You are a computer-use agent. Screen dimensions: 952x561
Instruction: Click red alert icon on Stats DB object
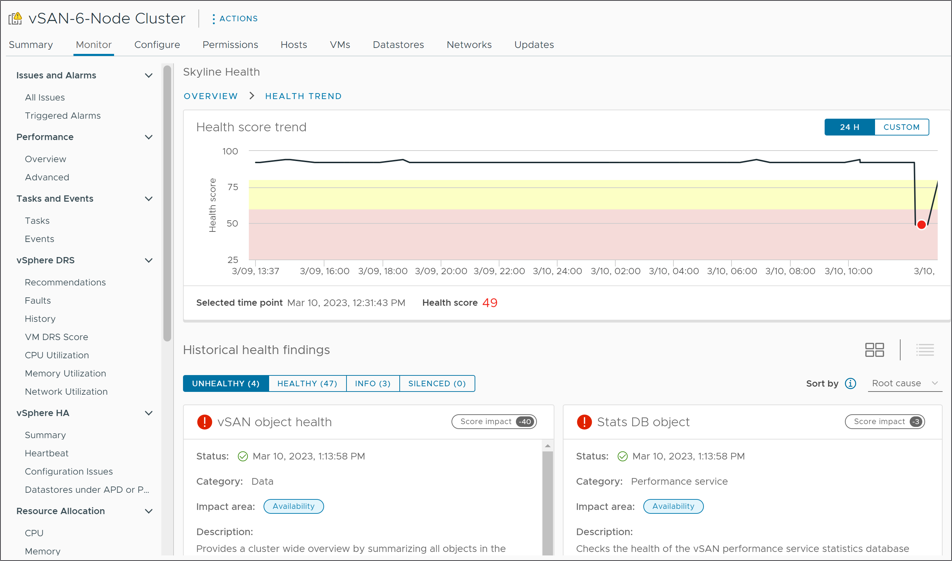pos(584,422)
